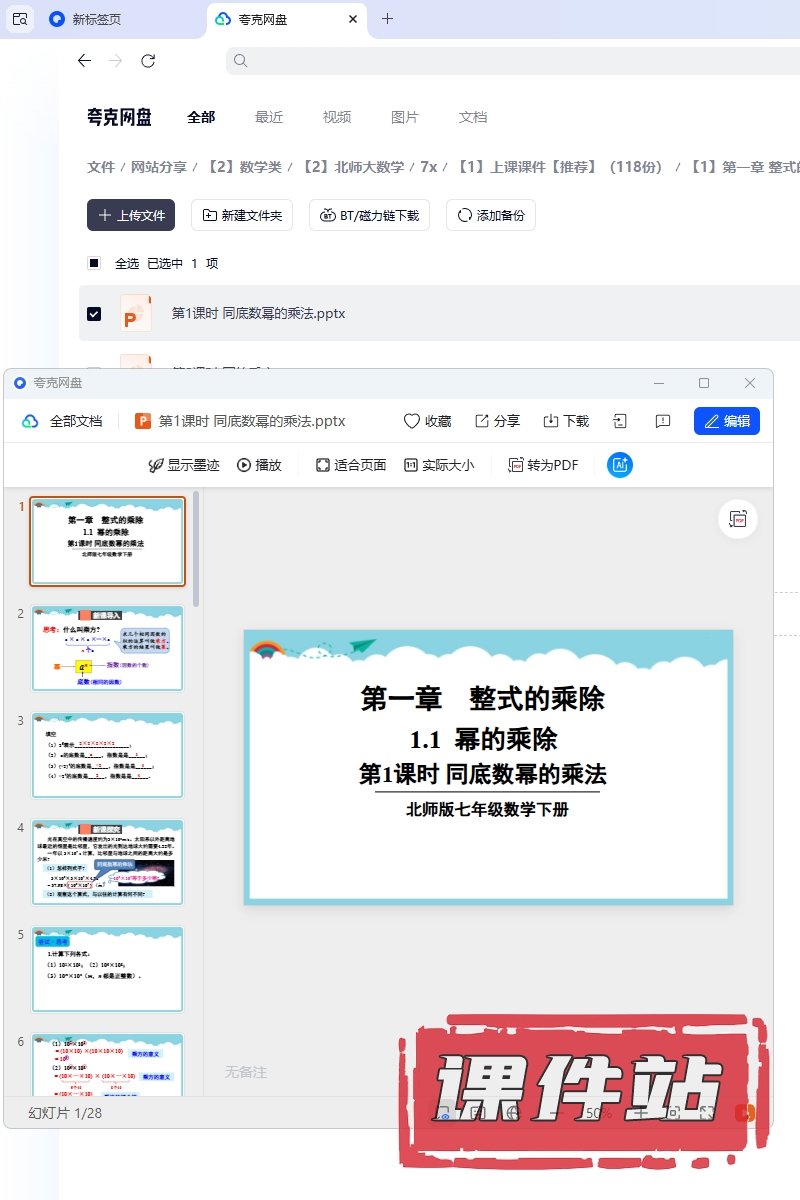The width and height of the screenshot is (800, 1200).
Task: Toggle the 全选 select-all checkbox
Action: [x=94, y=263]
